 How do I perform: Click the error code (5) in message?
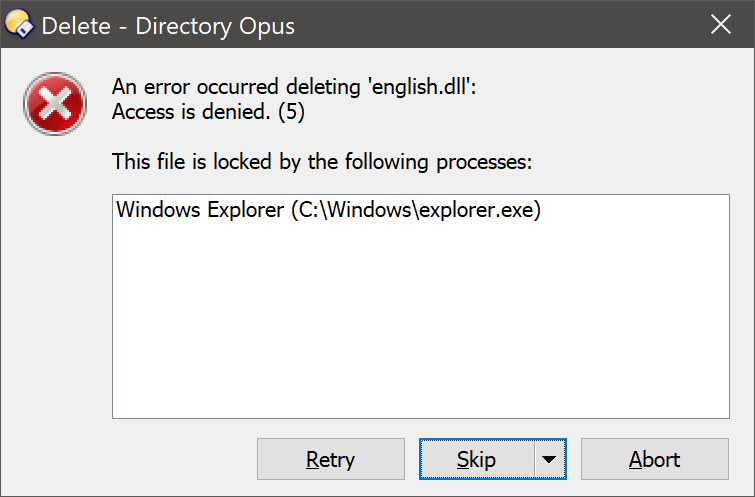(291, 112)
